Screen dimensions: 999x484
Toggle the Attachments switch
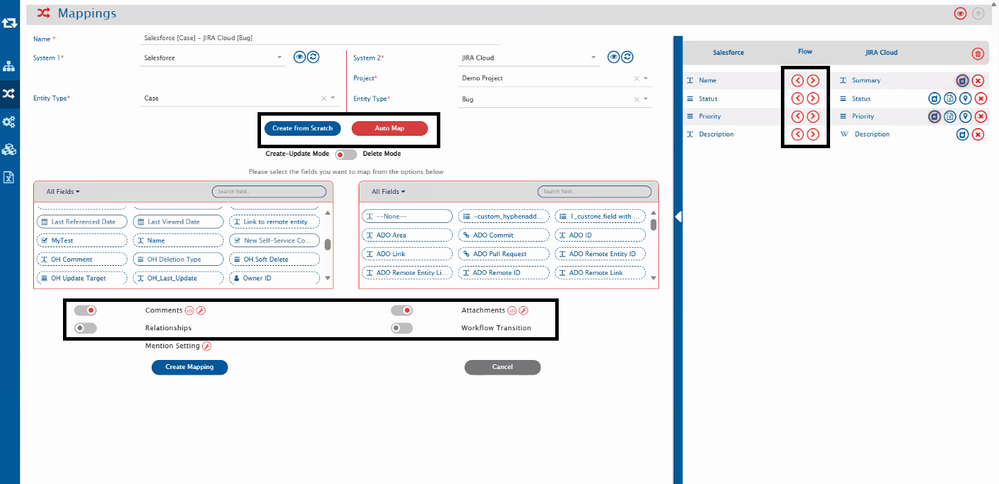pos(402,310)
